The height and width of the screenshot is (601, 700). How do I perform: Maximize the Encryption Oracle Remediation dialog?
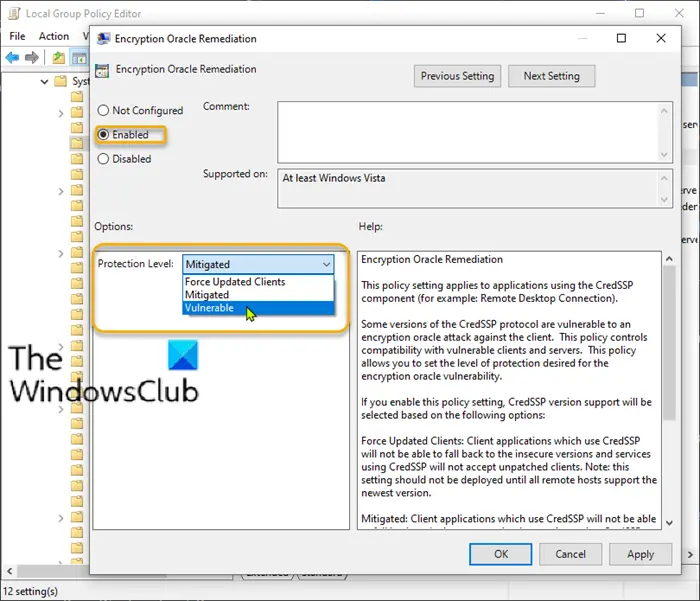621,38
